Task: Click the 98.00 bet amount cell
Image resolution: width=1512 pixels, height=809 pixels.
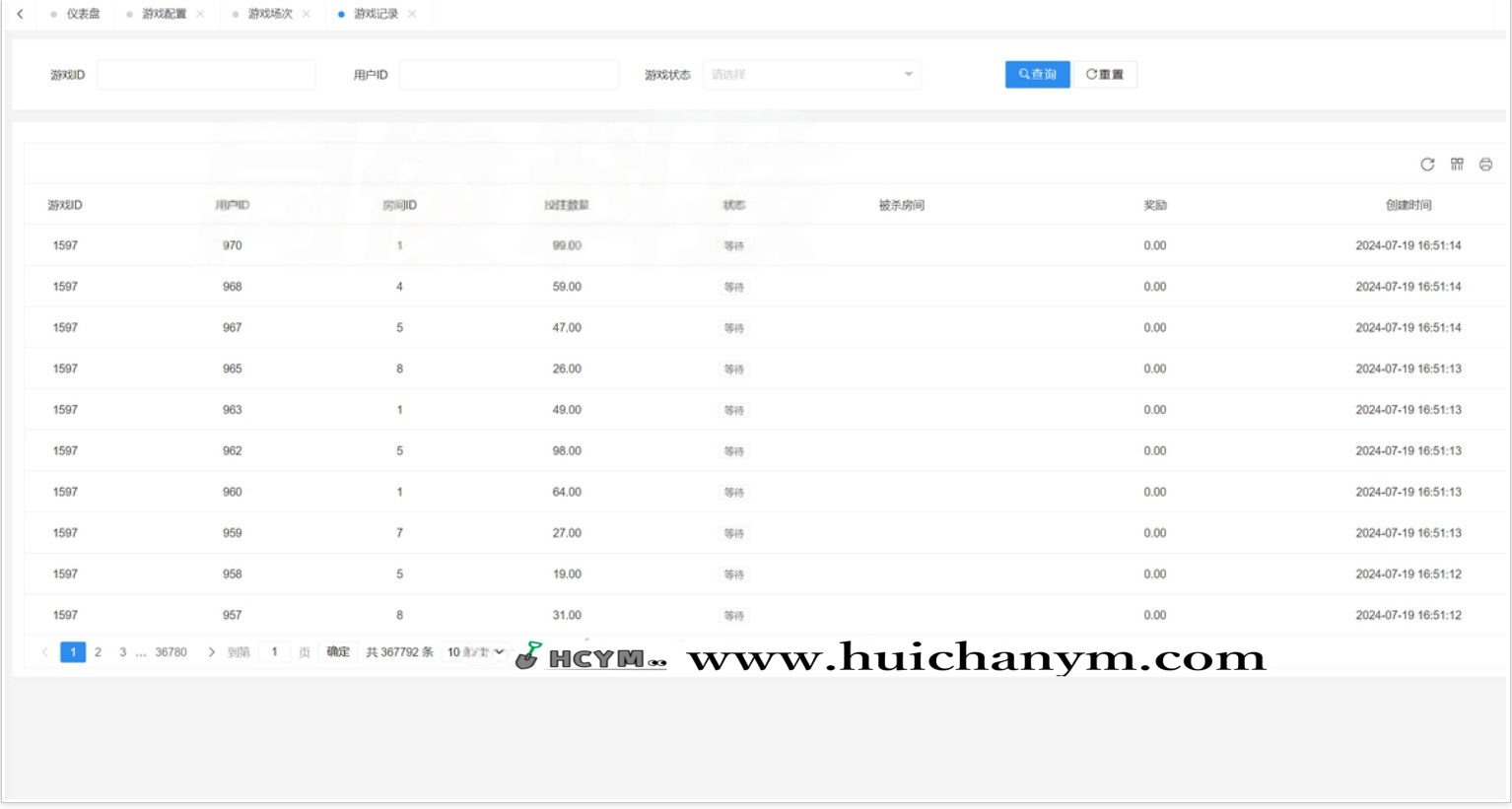Action: pos(567,450)
